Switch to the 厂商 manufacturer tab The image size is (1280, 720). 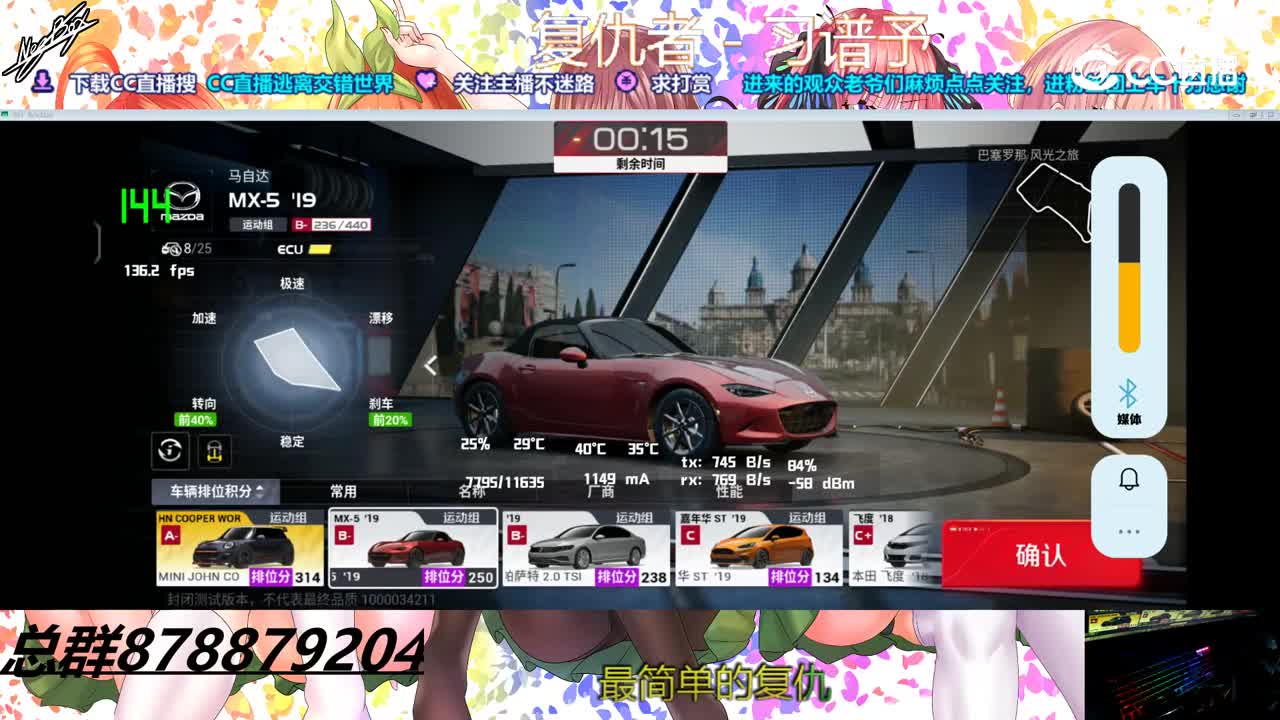tap(601, 491)
